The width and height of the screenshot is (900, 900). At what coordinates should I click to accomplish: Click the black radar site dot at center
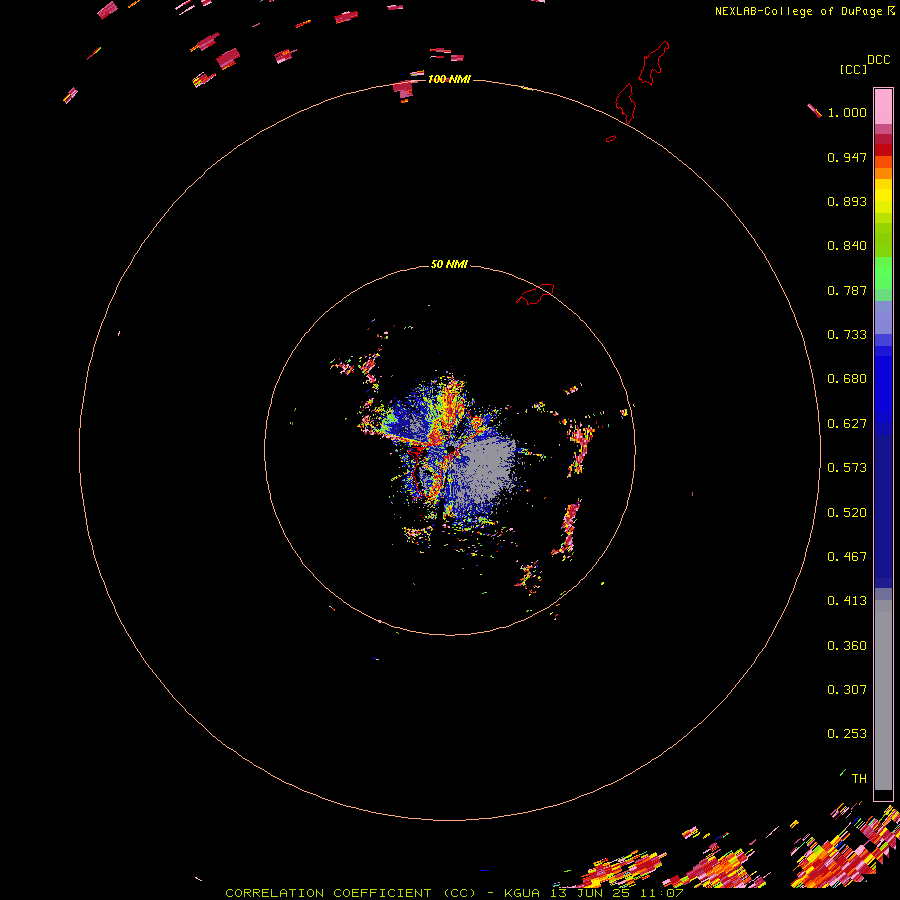click(x=451, y=449)
